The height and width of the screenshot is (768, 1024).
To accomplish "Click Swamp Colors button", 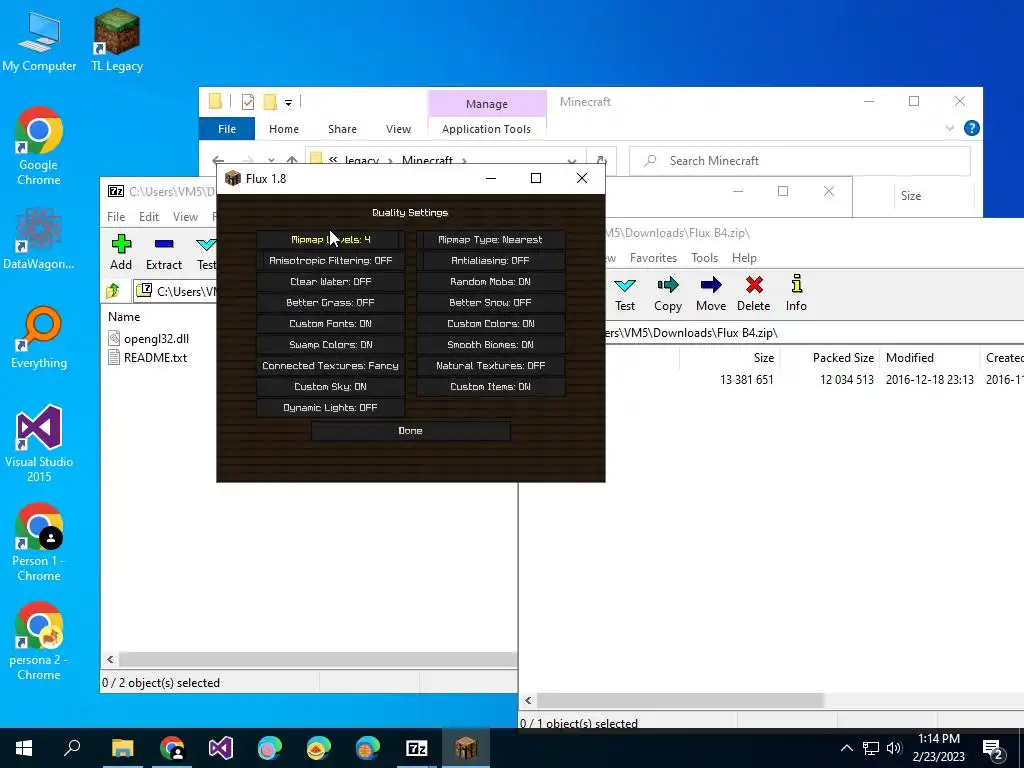I will point(330,344).
